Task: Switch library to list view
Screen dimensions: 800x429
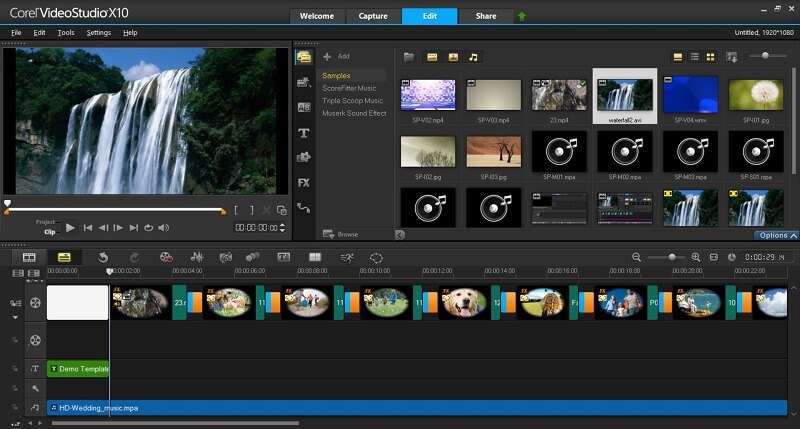Action: (x=694, y=57)
